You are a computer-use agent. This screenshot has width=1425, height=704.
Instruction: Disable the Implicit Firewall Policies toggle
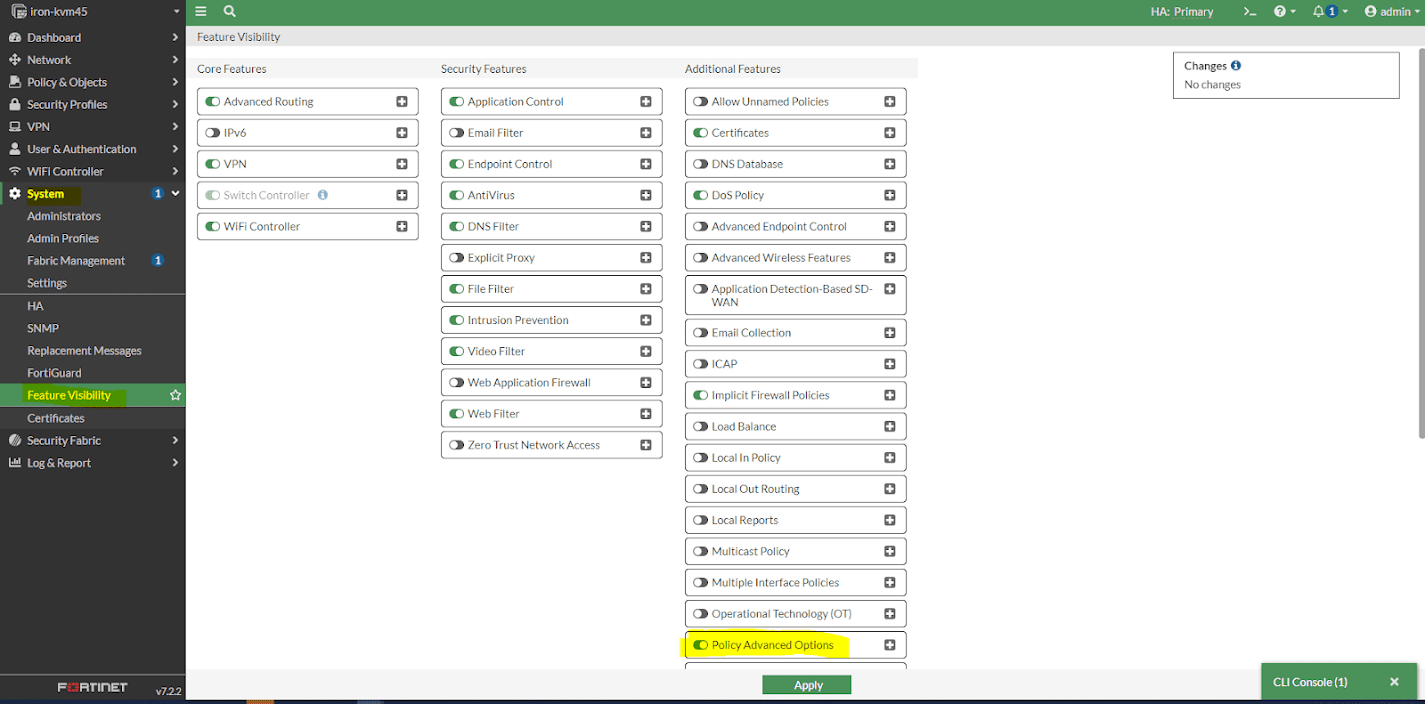(x=700, y=395)
